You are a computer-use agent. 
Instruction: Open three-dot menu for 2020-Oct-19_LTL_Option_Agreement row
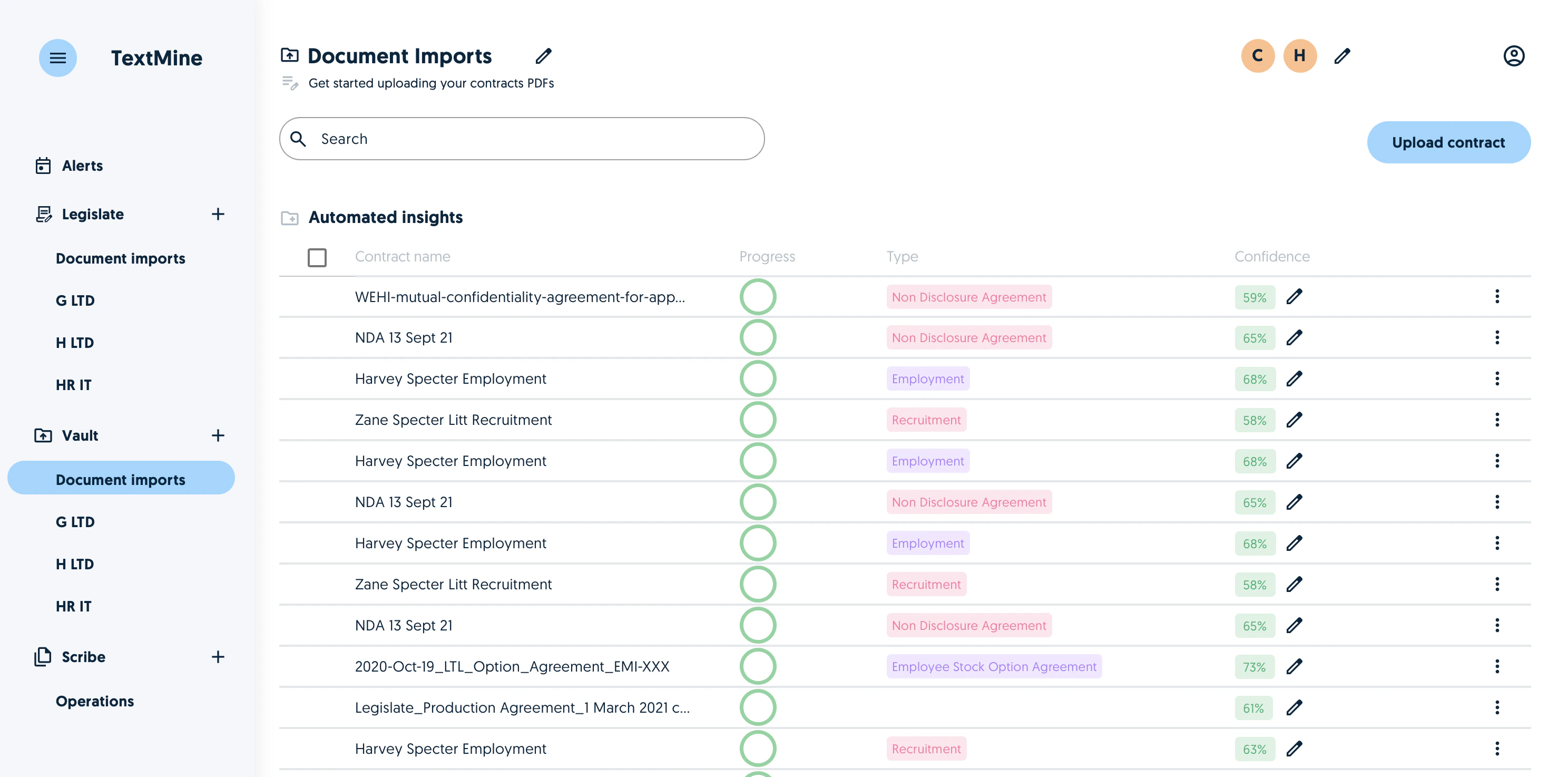(1497, 666)
